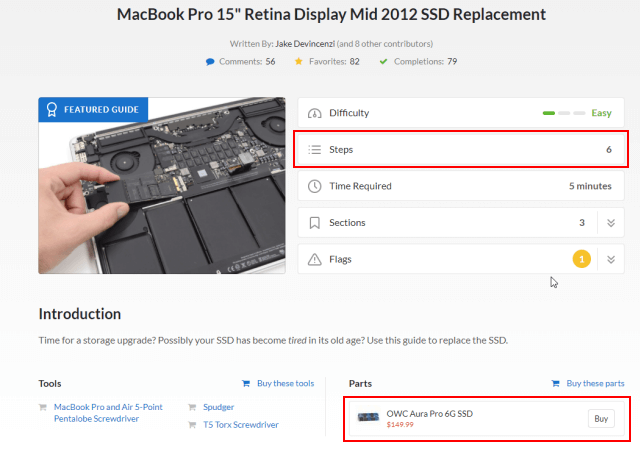
Task: Click the Flags row label
Action: click(x=340, y=259)
